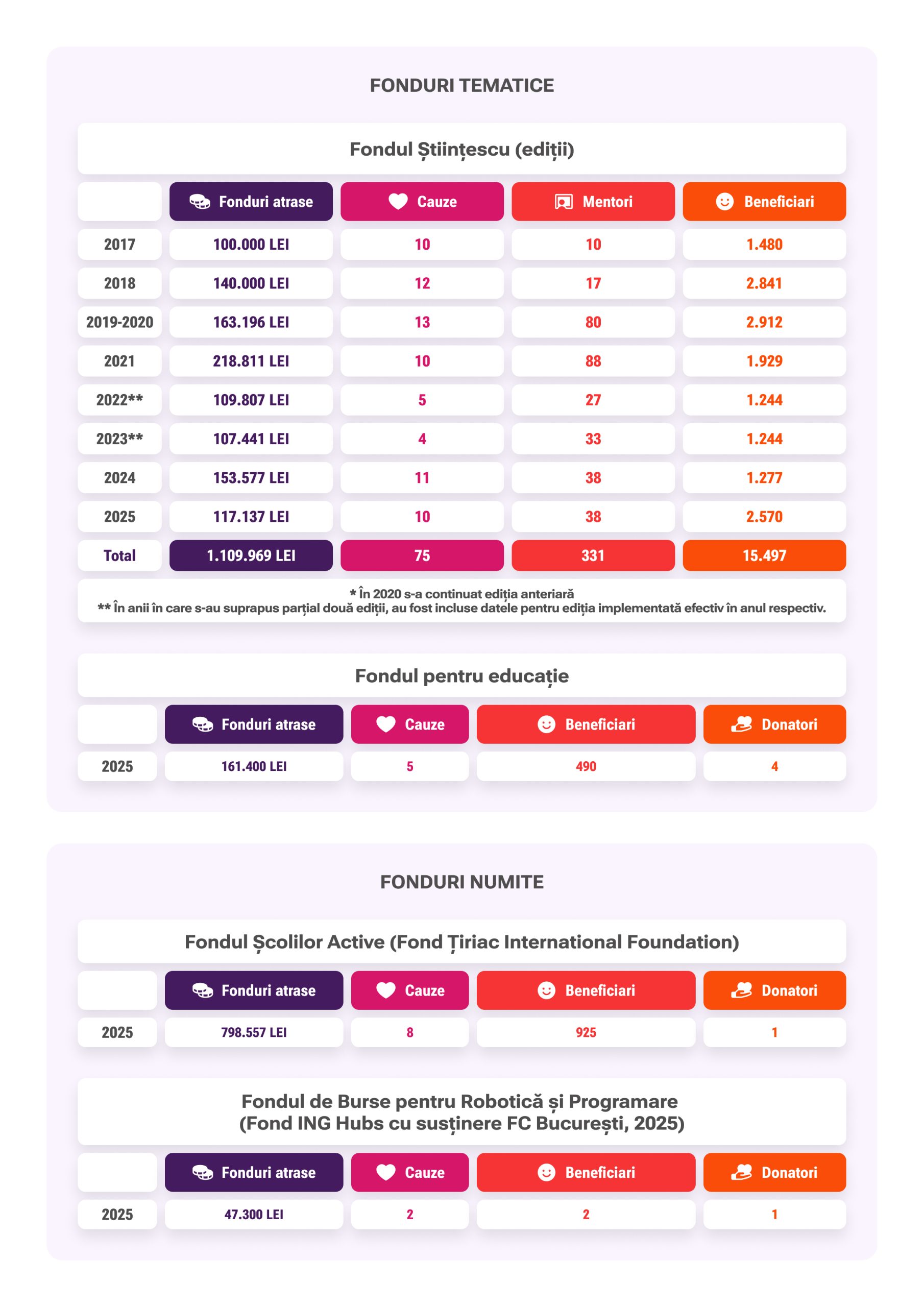
Task: Select the 2019-2020 row label
Action: [119, 322]
